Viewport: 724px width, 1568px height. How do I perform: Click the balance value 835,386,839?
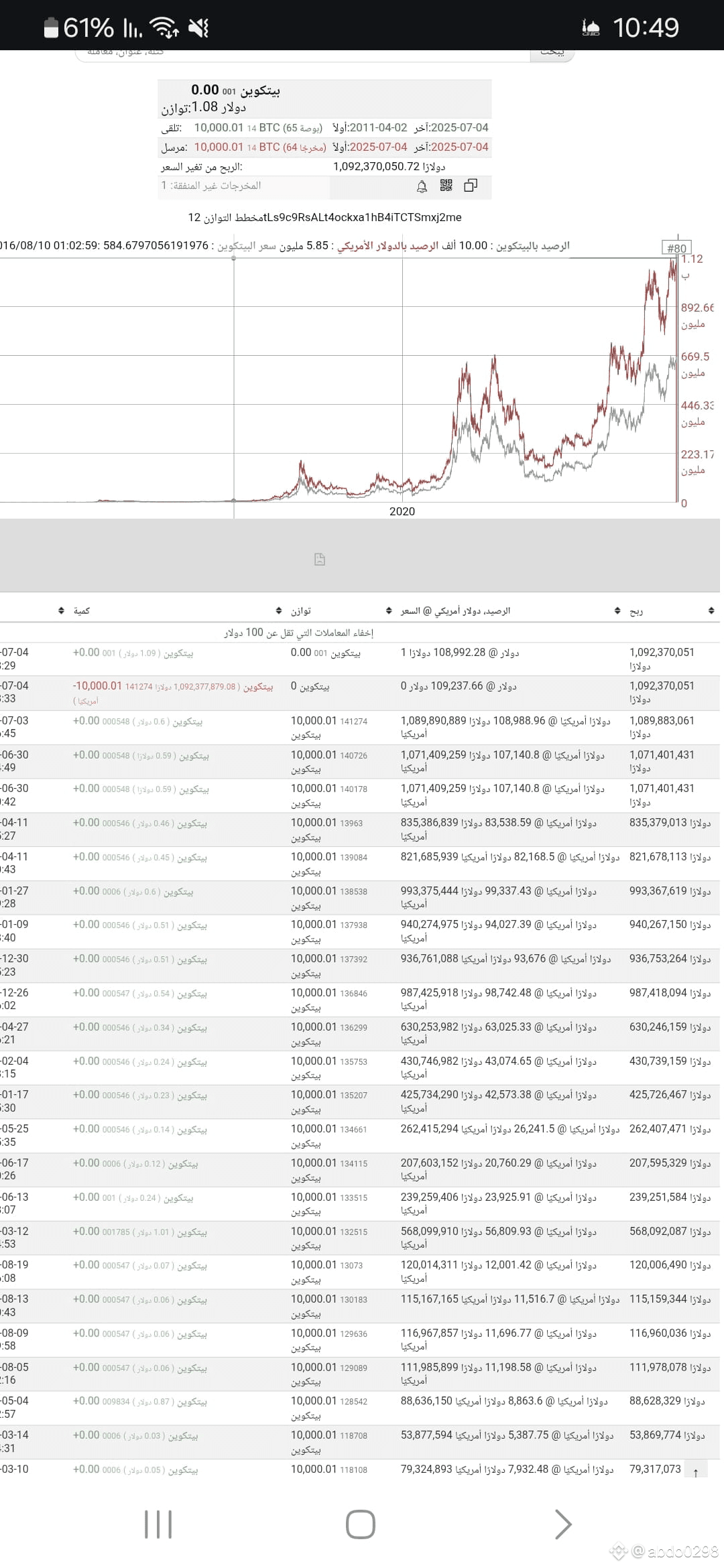point(430,822)
